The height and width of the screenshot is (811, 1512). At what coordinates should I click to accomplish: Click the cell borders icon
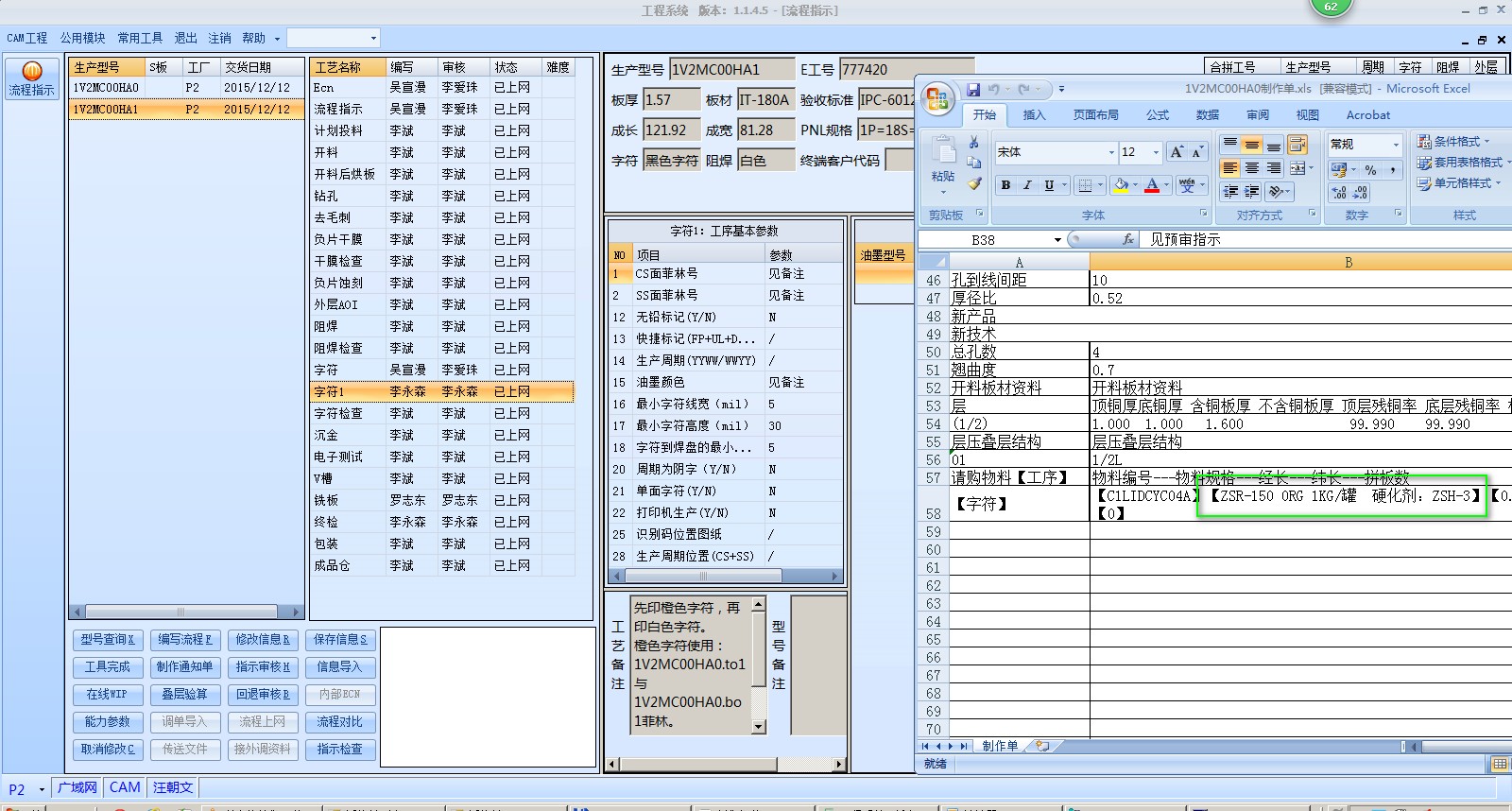pos(1086,185)
